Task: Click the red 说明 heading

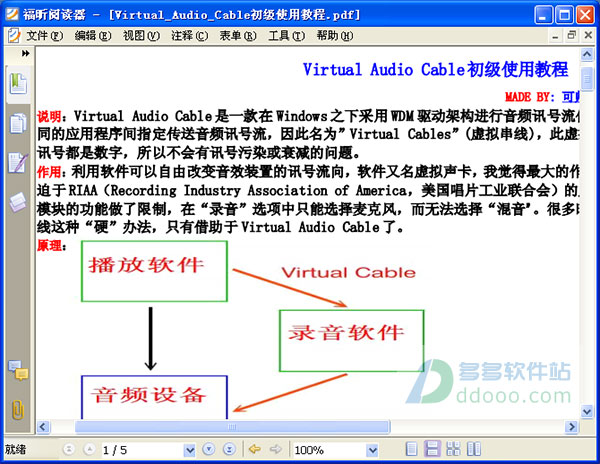Action: 49,116
